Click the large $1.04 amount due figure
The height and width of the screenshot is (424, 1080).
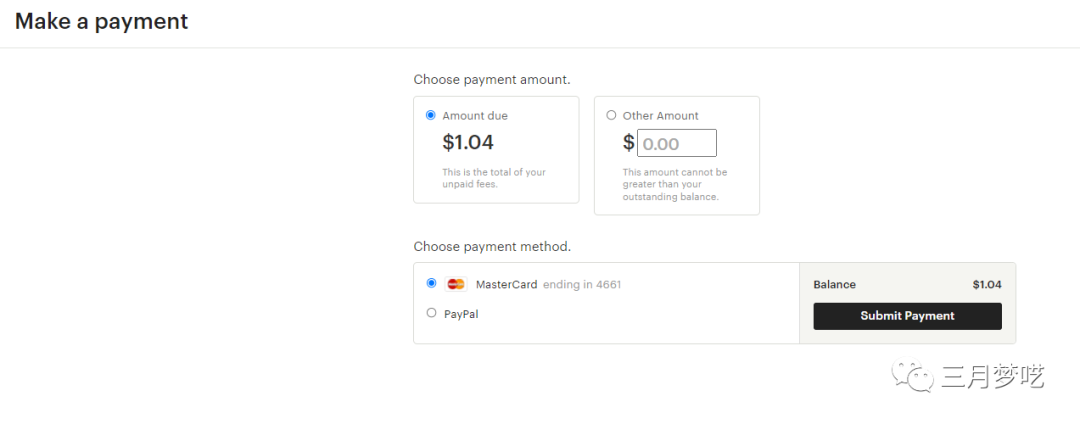pos(468,143)
